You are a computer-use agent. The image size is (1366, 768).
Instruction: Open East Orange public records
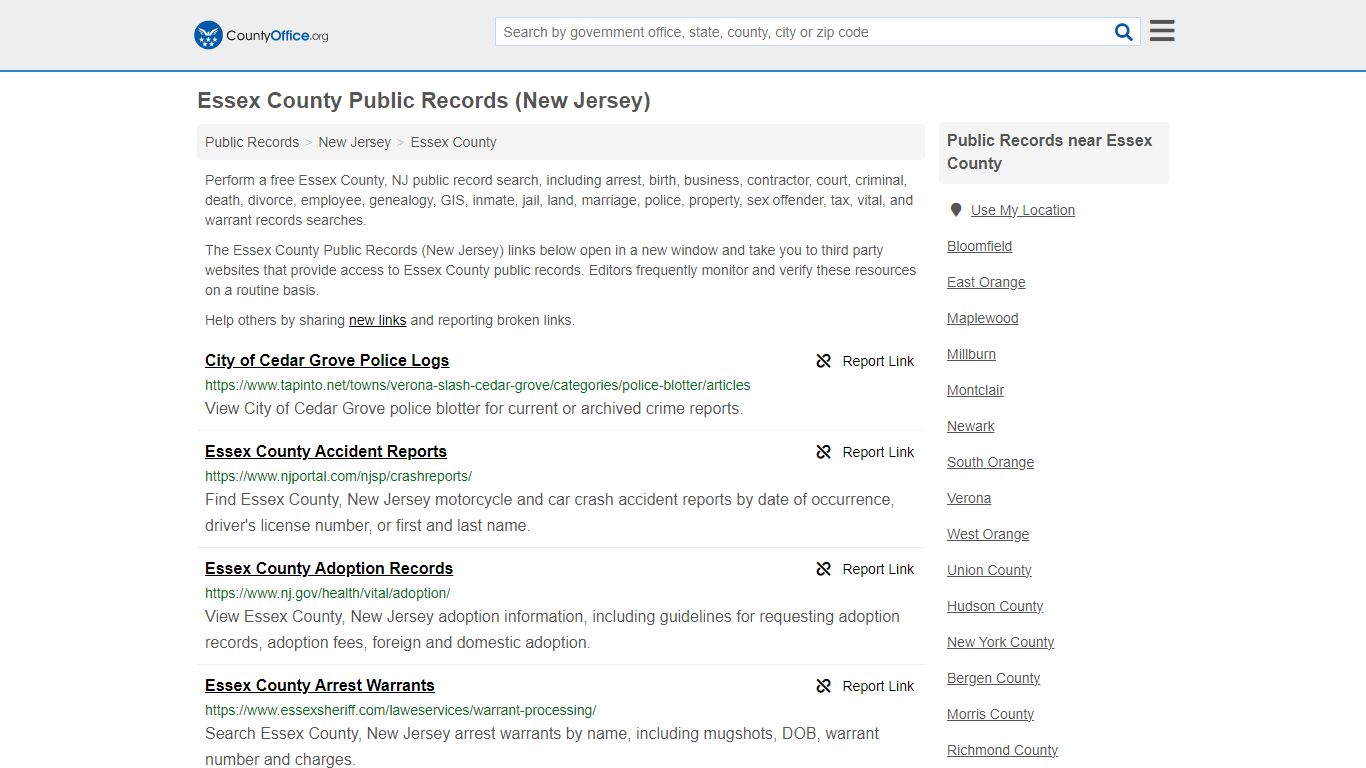tap(986, 282)
